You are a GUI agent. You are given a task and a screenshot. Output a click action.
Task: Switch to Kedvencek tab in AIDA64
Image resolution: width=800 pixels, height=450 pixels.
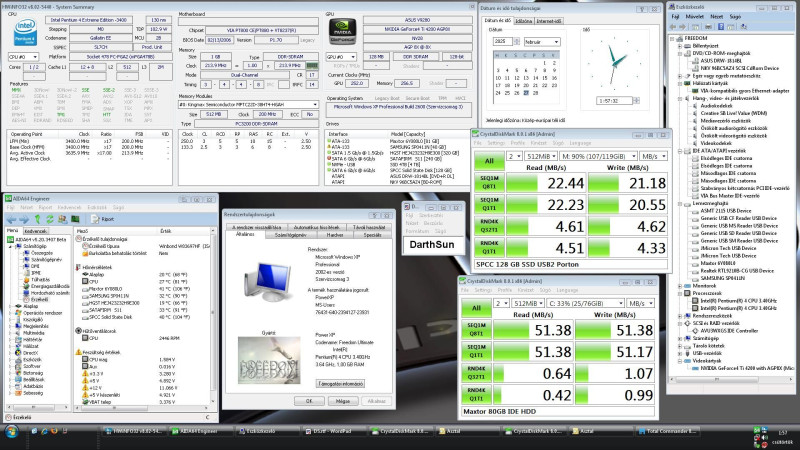(x=36, y=231)
